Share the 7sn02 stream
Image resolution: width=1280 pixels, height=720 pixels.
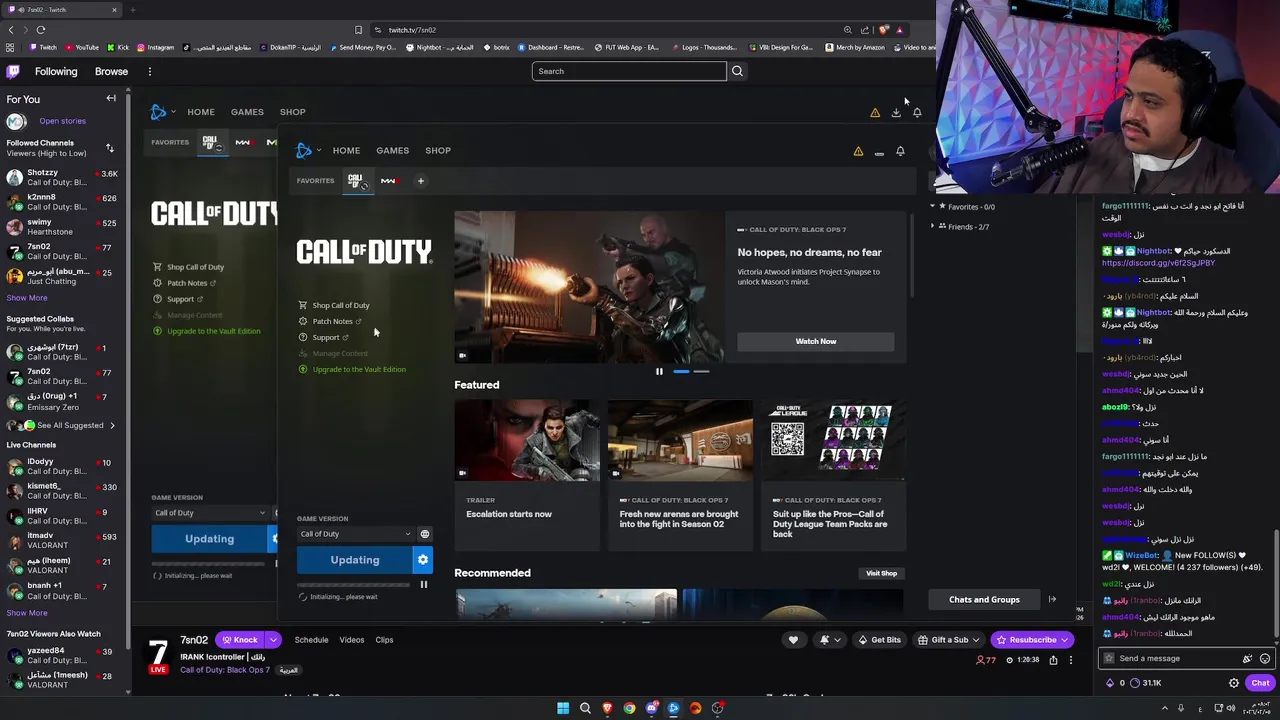[x=1053, y=660]
